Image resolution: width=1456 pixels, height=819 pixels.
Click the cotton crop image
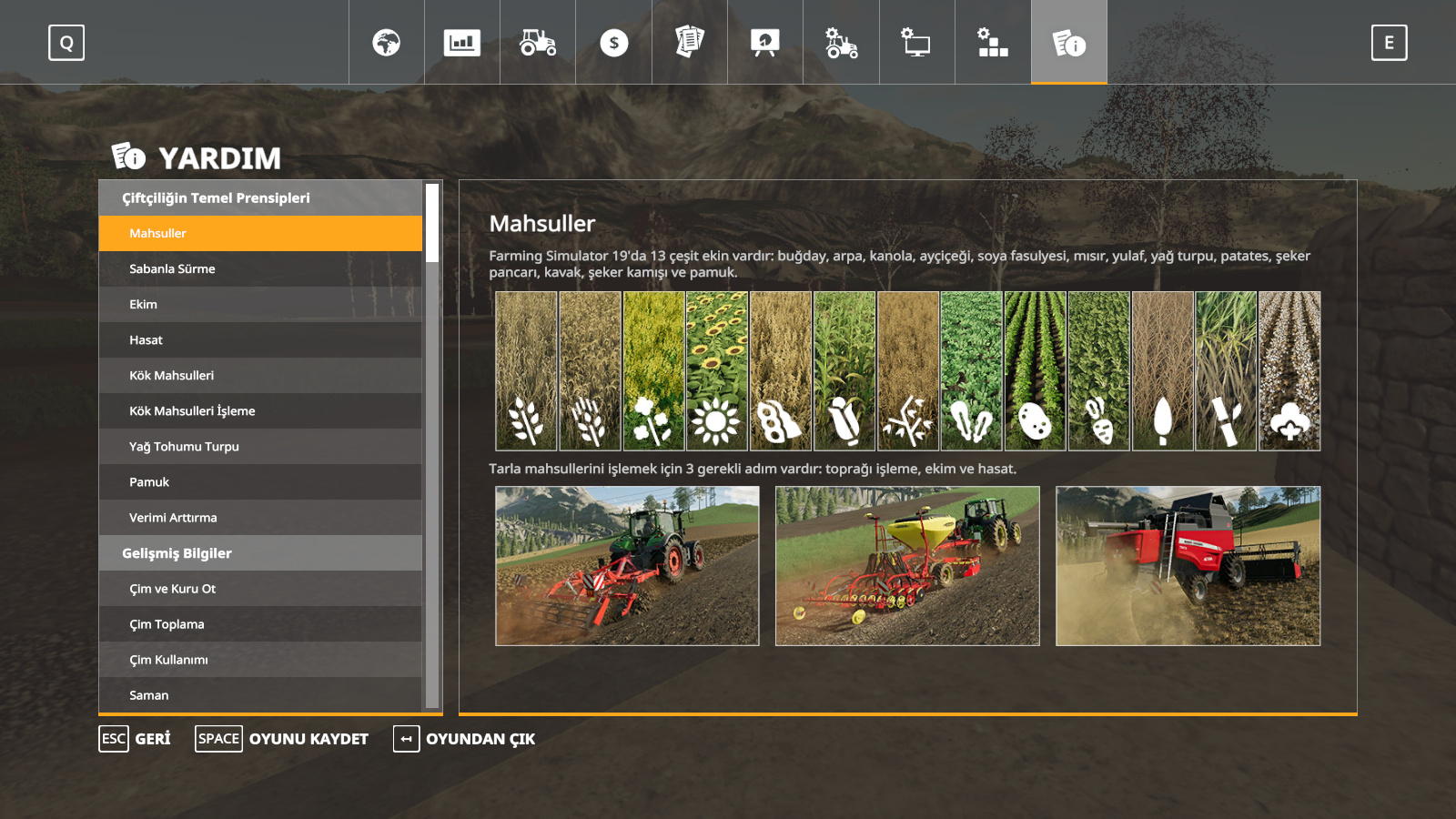(x=1289, y=371)
